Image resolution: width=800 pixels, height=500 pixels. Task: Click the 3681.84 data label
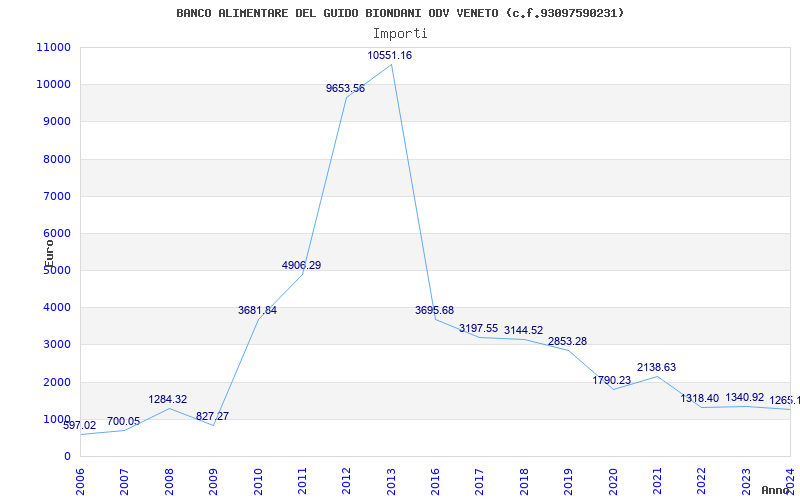(257, 310)
